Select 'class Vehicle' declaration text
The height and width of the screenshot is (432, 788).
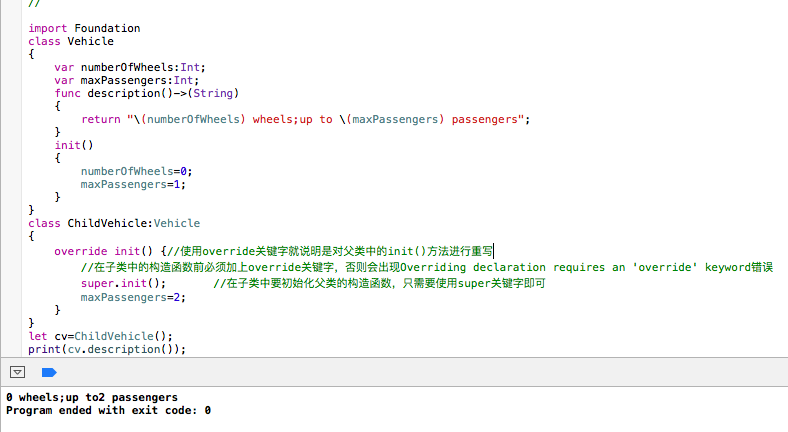point(71,41)
